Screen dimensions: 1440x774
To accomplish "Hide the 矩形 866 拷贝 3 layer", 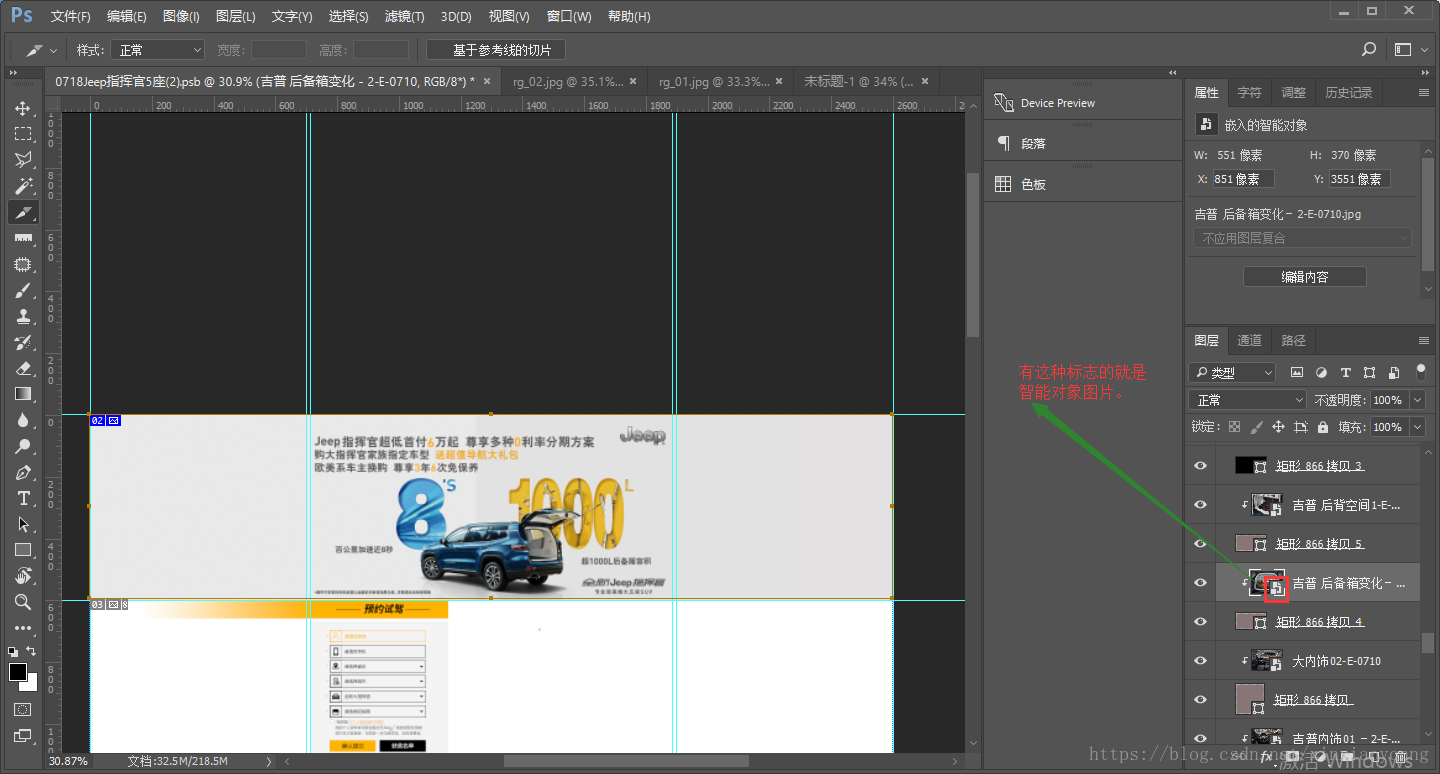I will 1201,466.
